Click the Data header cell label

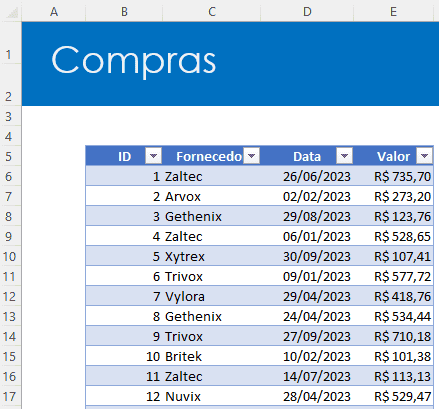(x=307, y=156)
